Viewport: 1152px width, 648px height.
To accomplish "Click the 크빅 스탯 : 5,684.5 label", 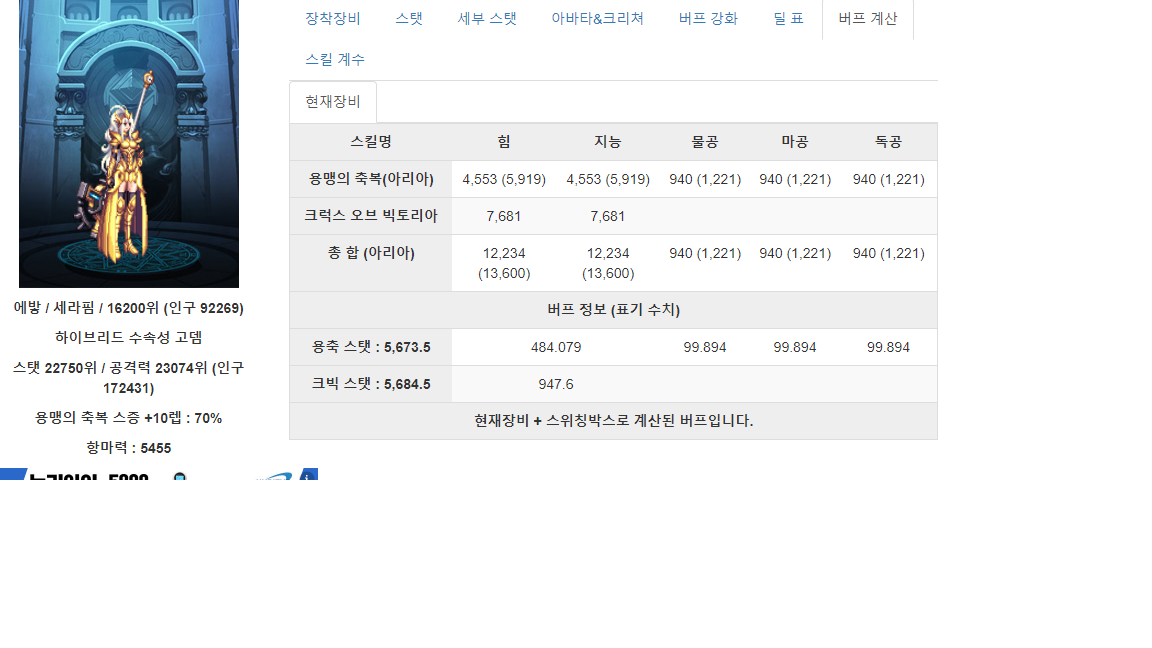I will tap(371, 384).
